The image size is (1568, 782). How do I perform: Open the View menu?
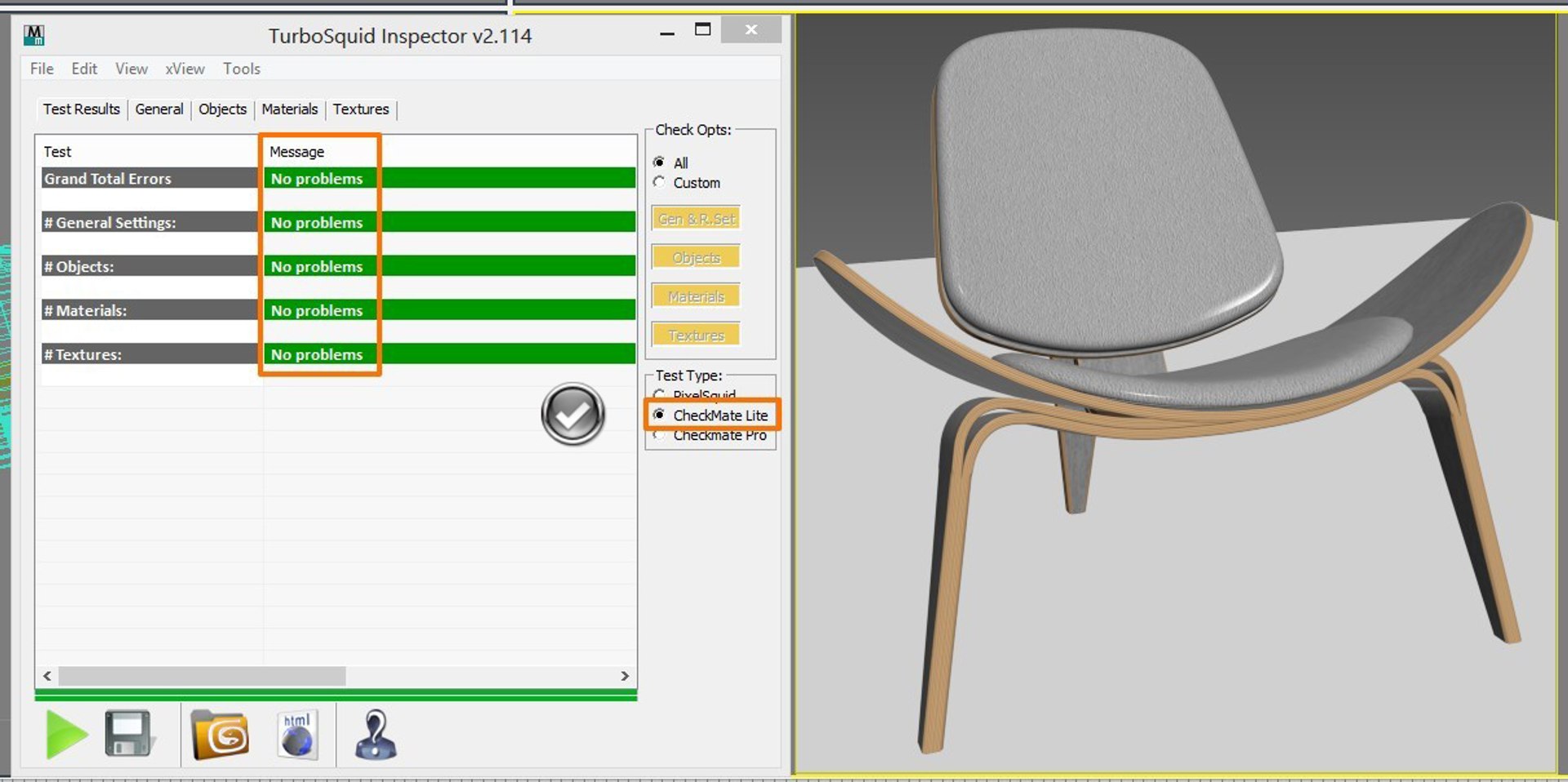(131, 69)
